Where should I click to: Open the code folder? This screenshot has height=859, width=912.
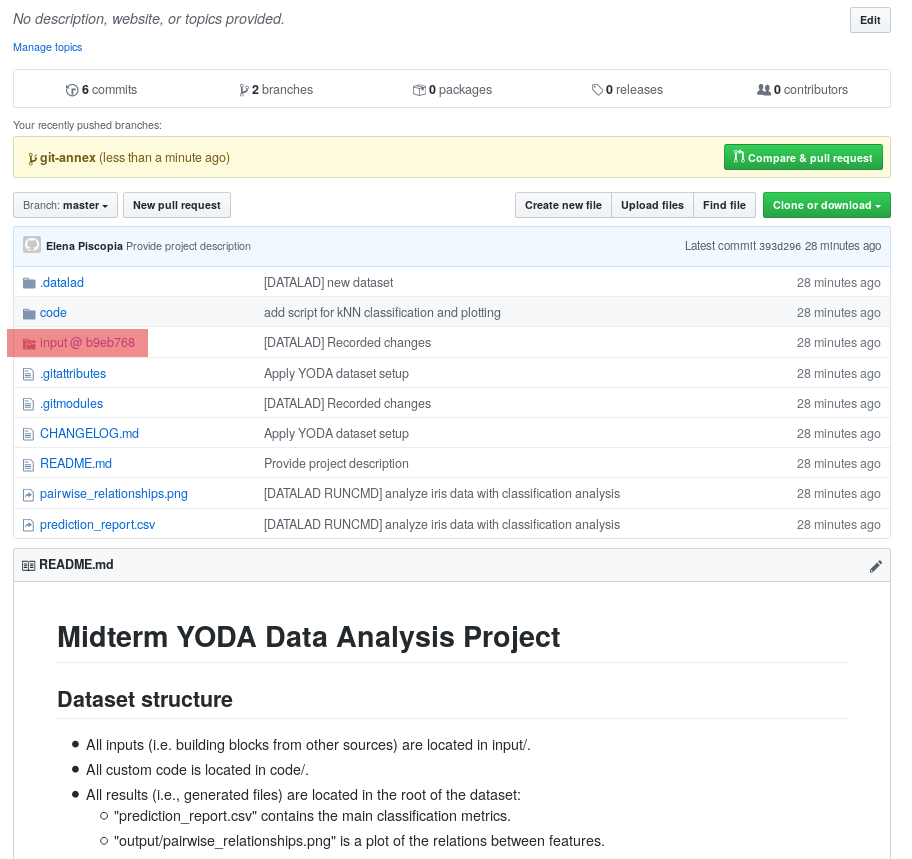[52, 312]
